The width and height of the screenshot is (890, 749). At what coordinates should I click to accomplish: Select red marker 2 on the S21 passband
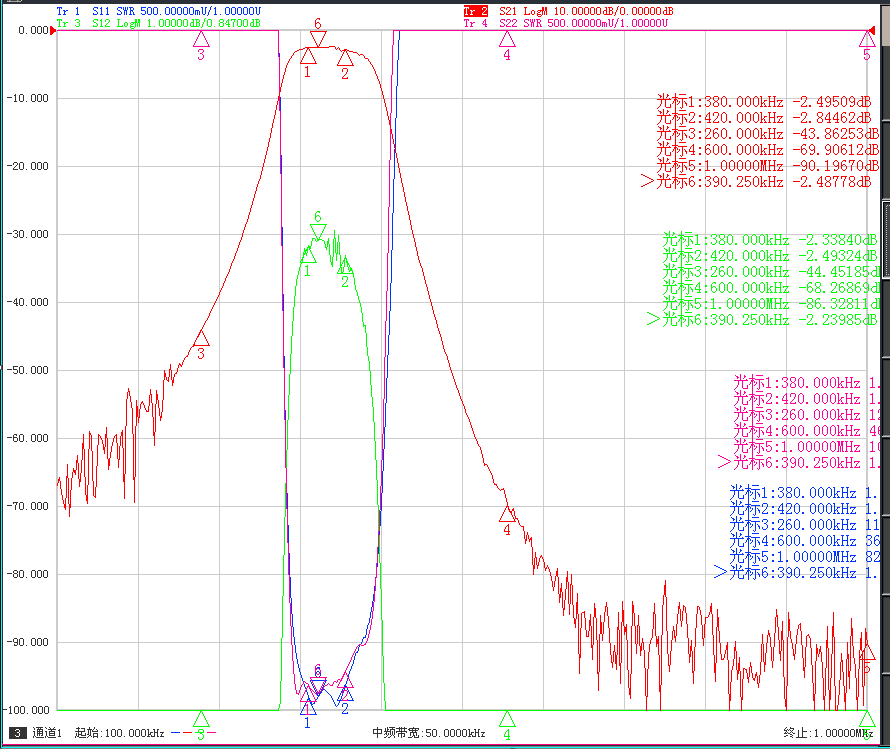pos(345,65)
